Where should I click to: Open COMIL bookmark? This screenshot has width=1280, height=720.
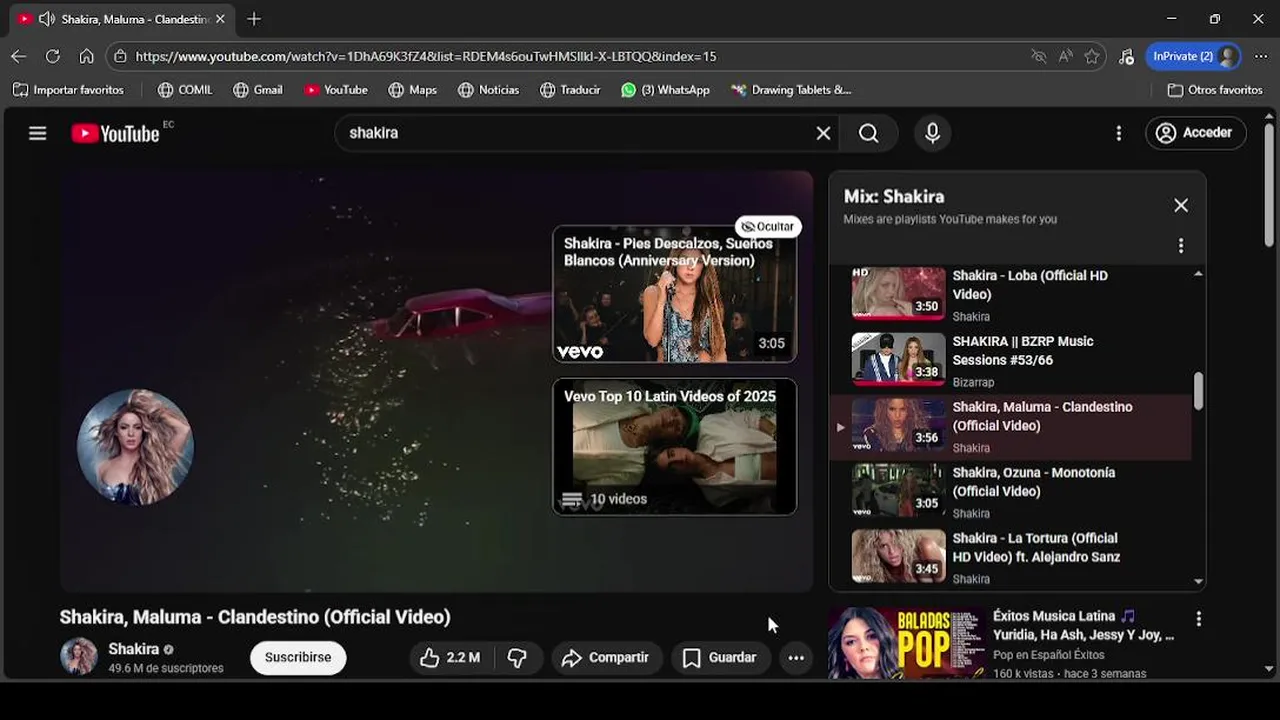pyautogui.click(x=185, y=90)
